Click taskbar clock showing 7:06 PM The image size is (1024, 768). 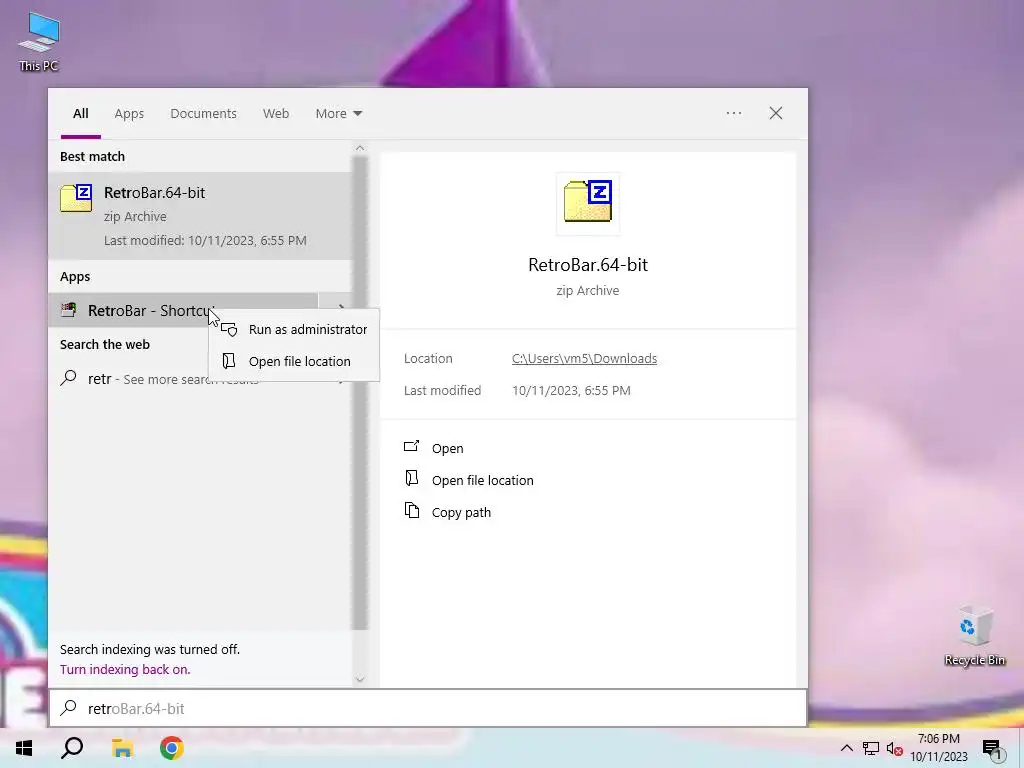[938, 739]
